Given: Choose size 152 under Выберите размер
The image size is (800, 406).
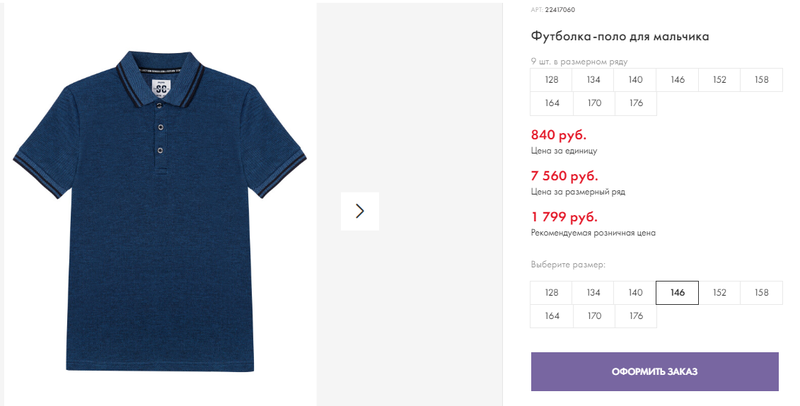Looking at the screenshot, I should (x=719, y=293).
